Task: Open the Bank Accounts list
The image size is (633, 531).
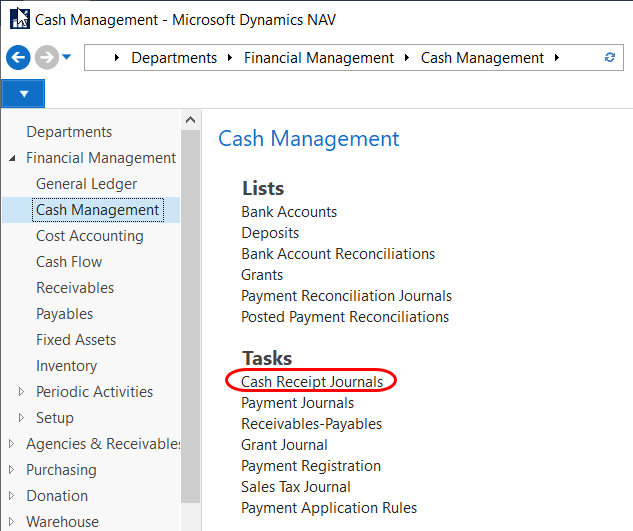Action: coord(289,212)
